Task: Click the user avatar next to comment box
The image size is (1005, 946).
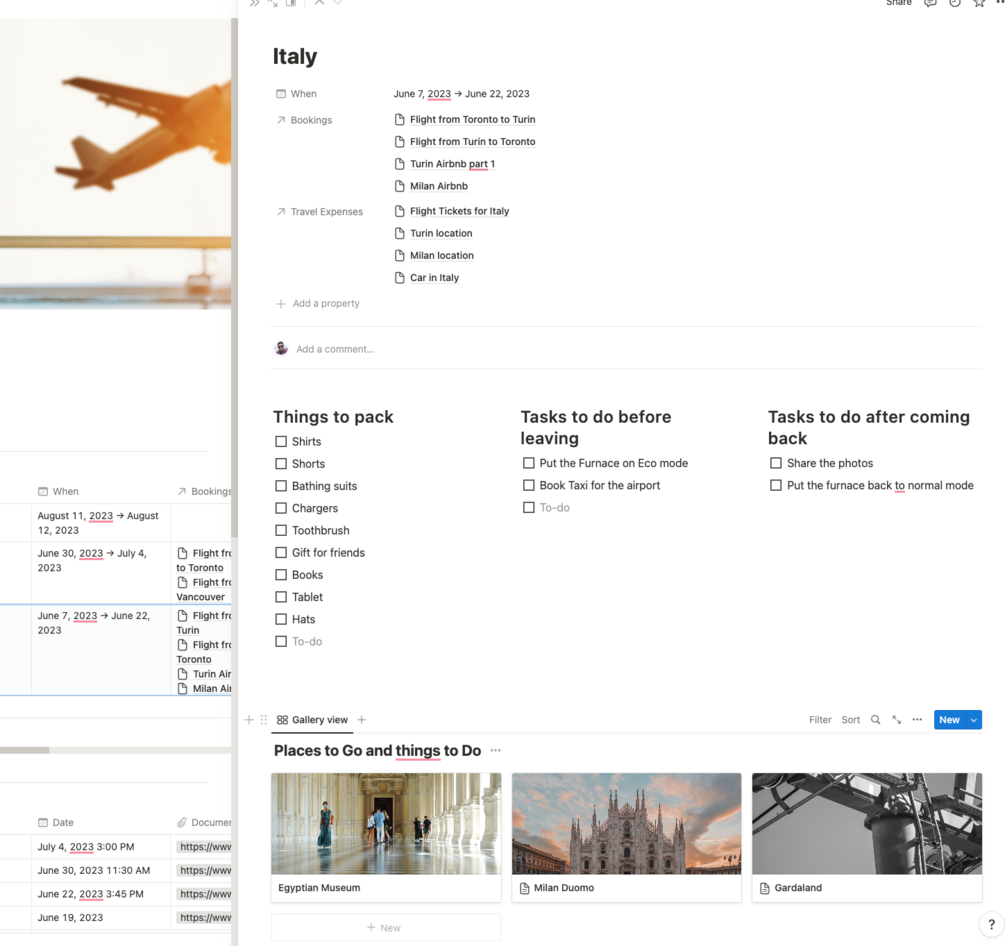Action: 281,349
